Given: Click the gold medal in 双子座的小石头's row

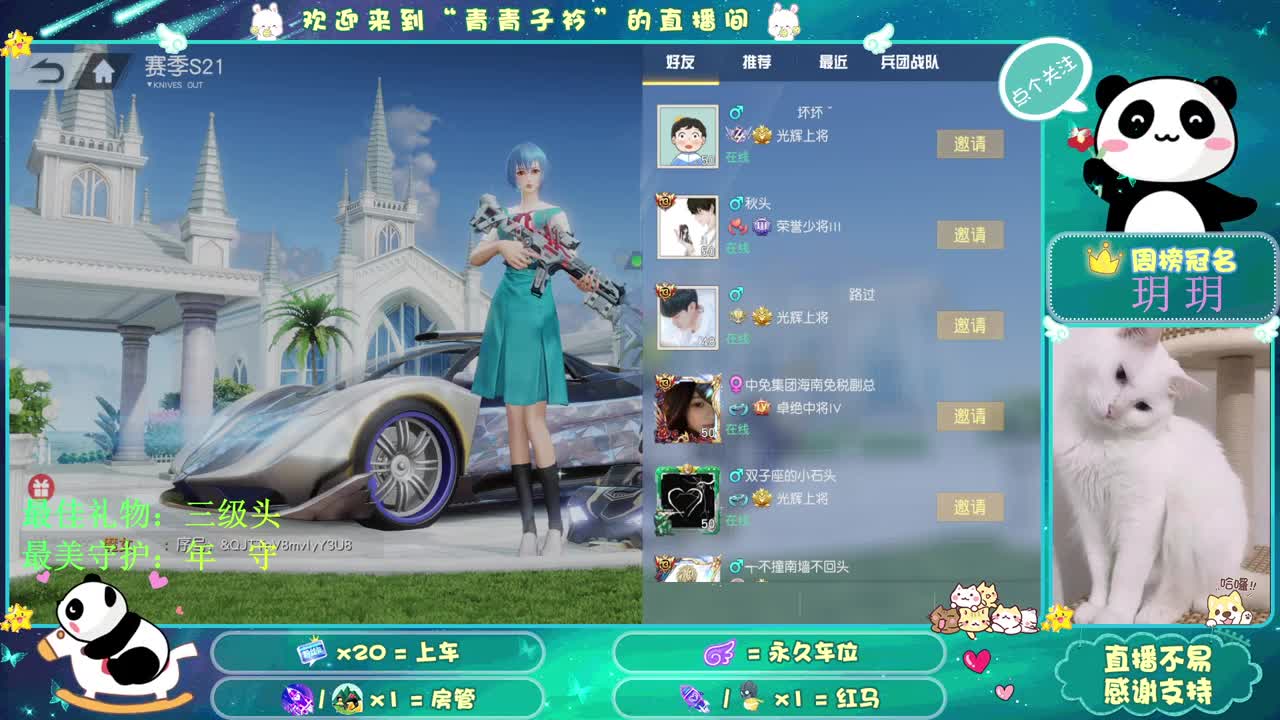Looking at the screenshot, I should [762, 498].
